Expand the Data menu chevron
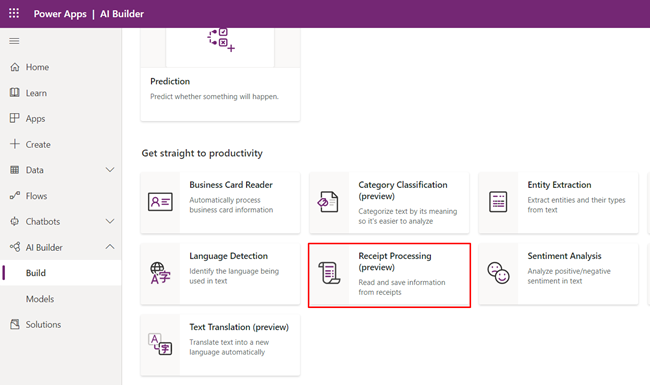This screenshot has height=385, width=650. (109, 169)
